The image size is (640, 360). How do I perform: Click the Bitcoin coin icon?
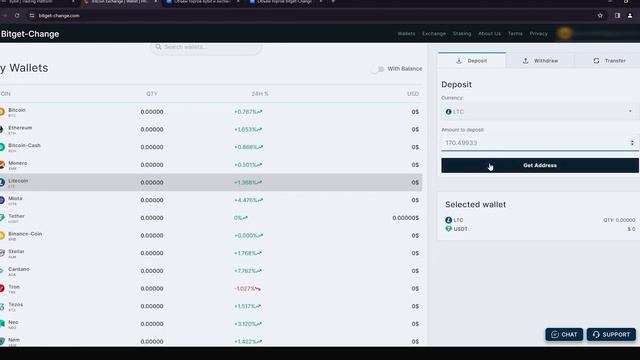(2, 112)
